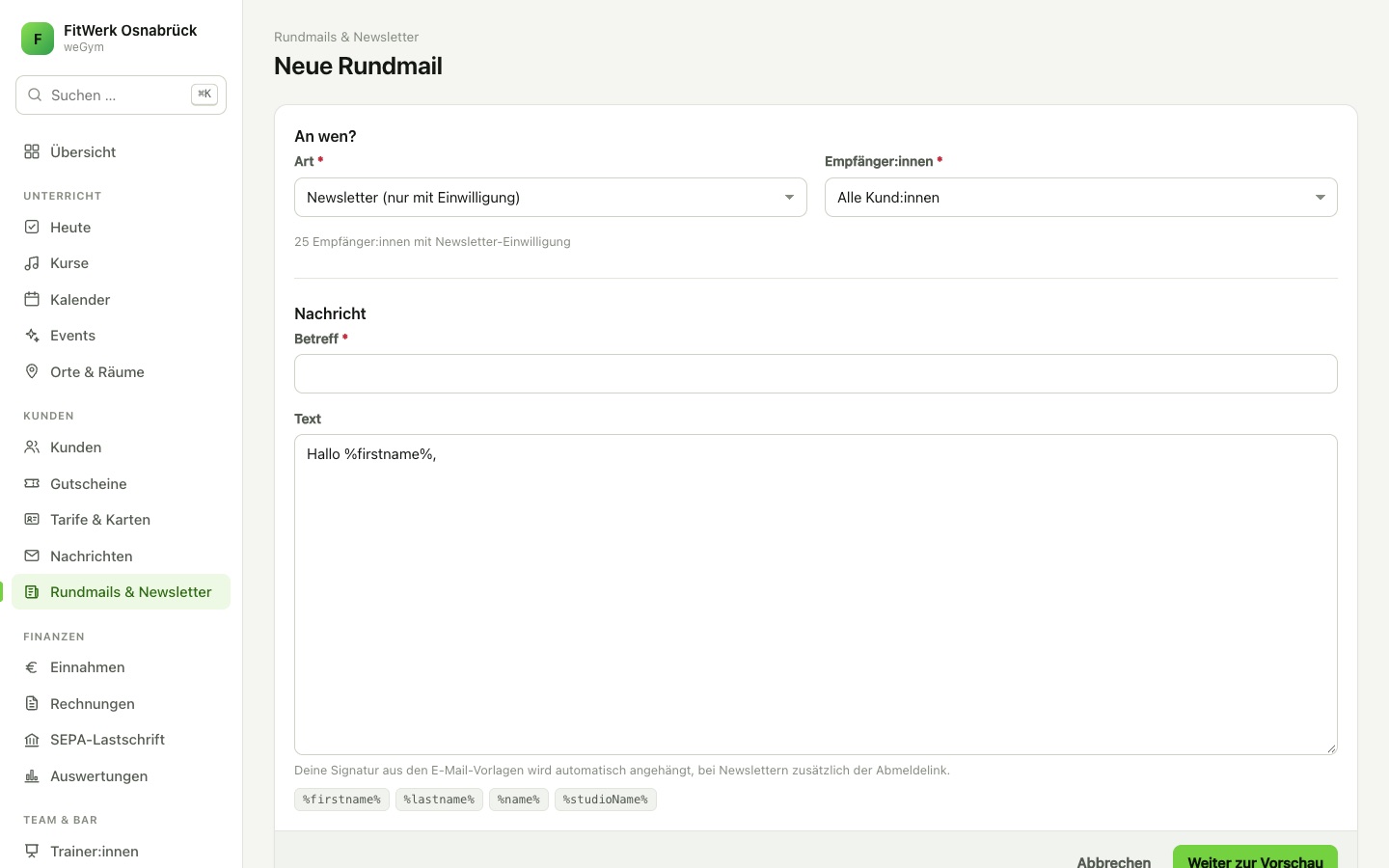Open SEPA-Lastschrift page
The image size is (1389, 868).
click(x=121, y=740)
